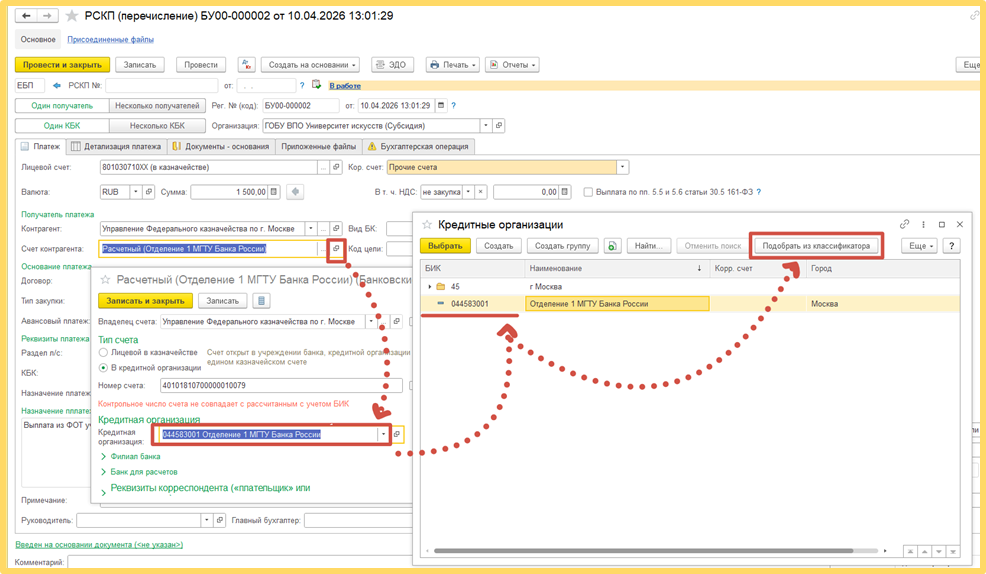Click Провести и закрыть button
The width and height of the screenshot is (986, 574).
[62, 65]
